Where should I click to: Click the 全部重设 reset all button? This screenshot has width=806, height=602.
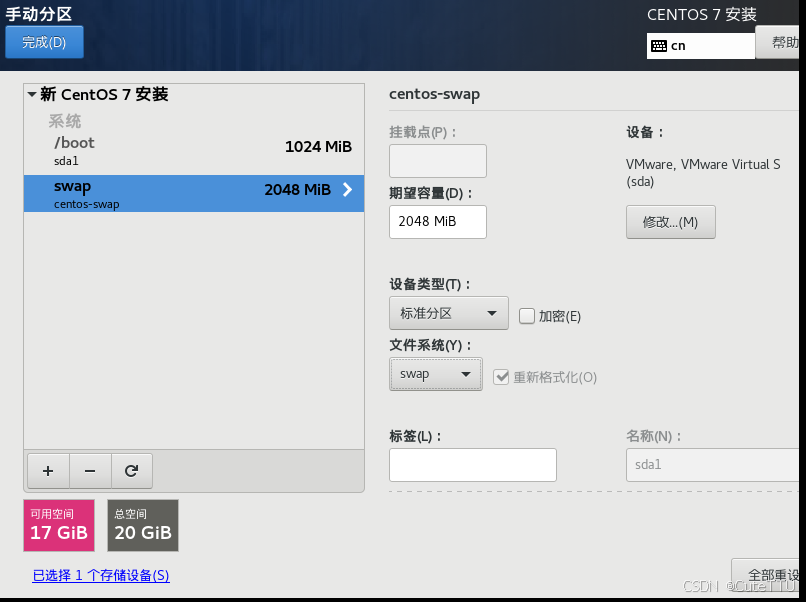[767, 574]
